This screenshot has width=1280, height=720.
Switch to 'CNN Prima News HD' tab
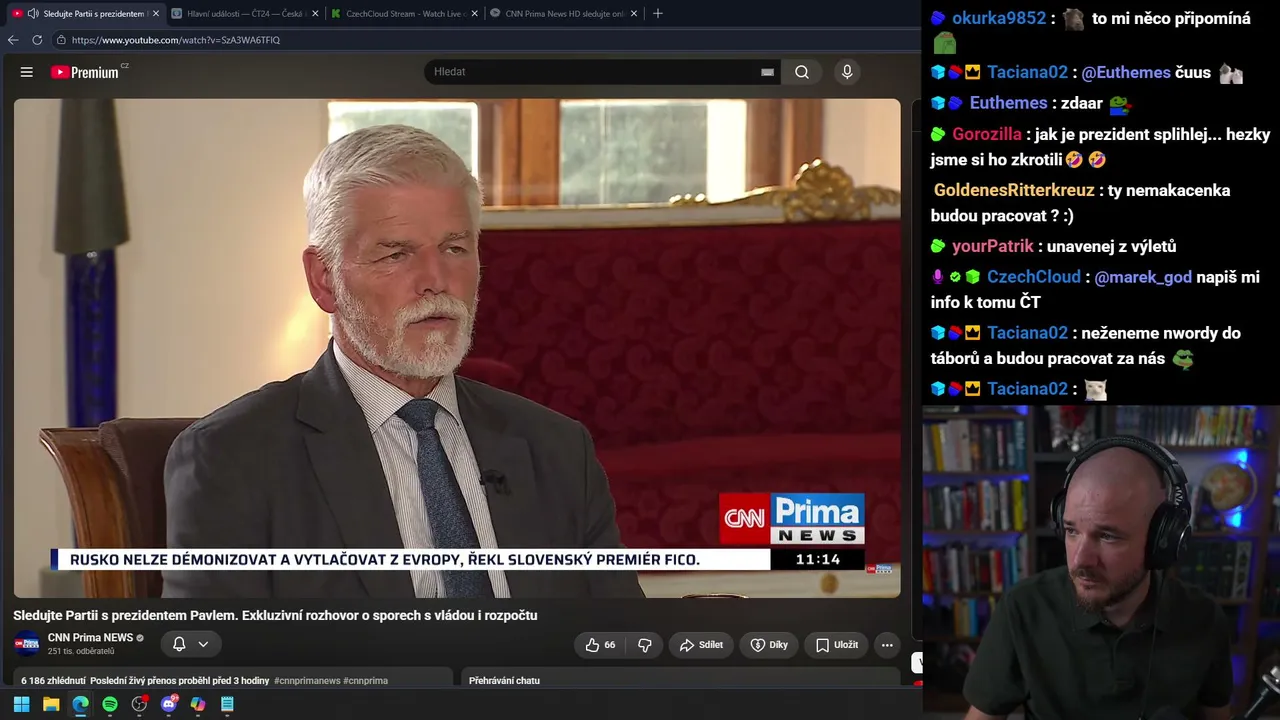point(562,14)
